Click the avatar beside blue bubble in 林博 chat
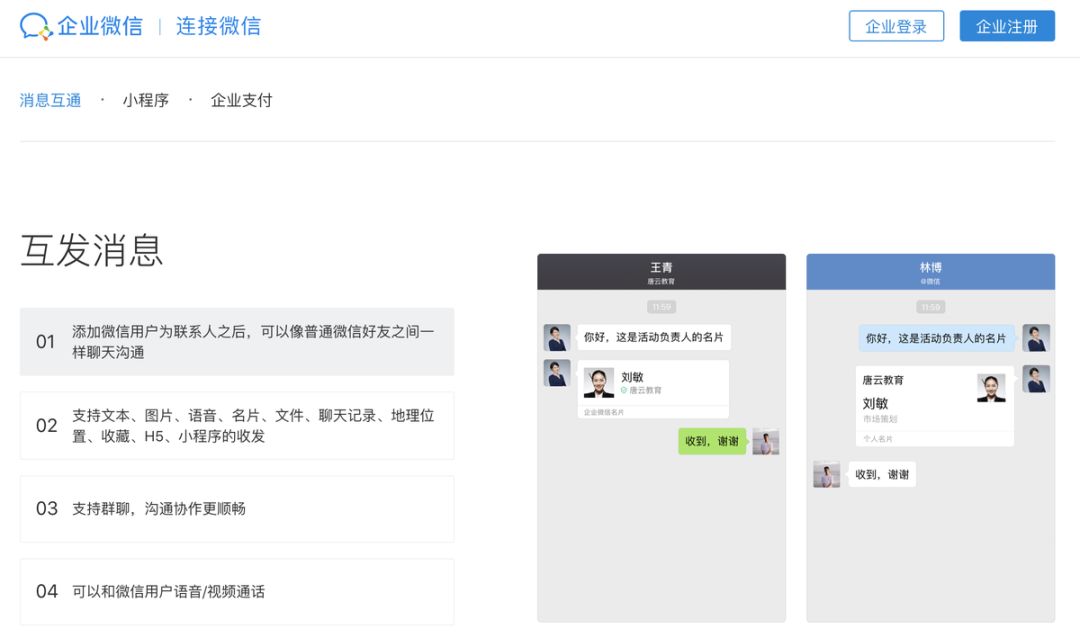 [1036, 338]
